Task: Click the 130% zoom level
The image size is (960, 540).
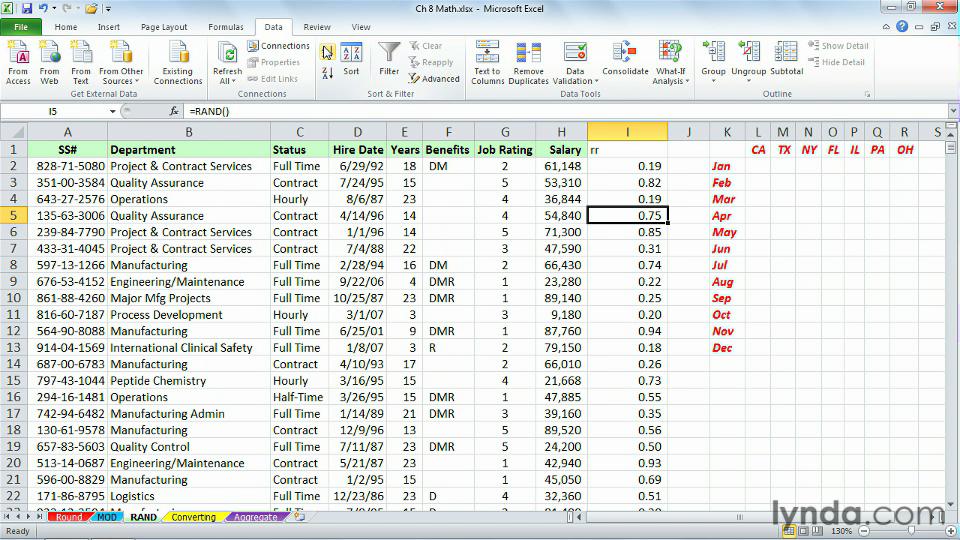Action: click(841, 531)
